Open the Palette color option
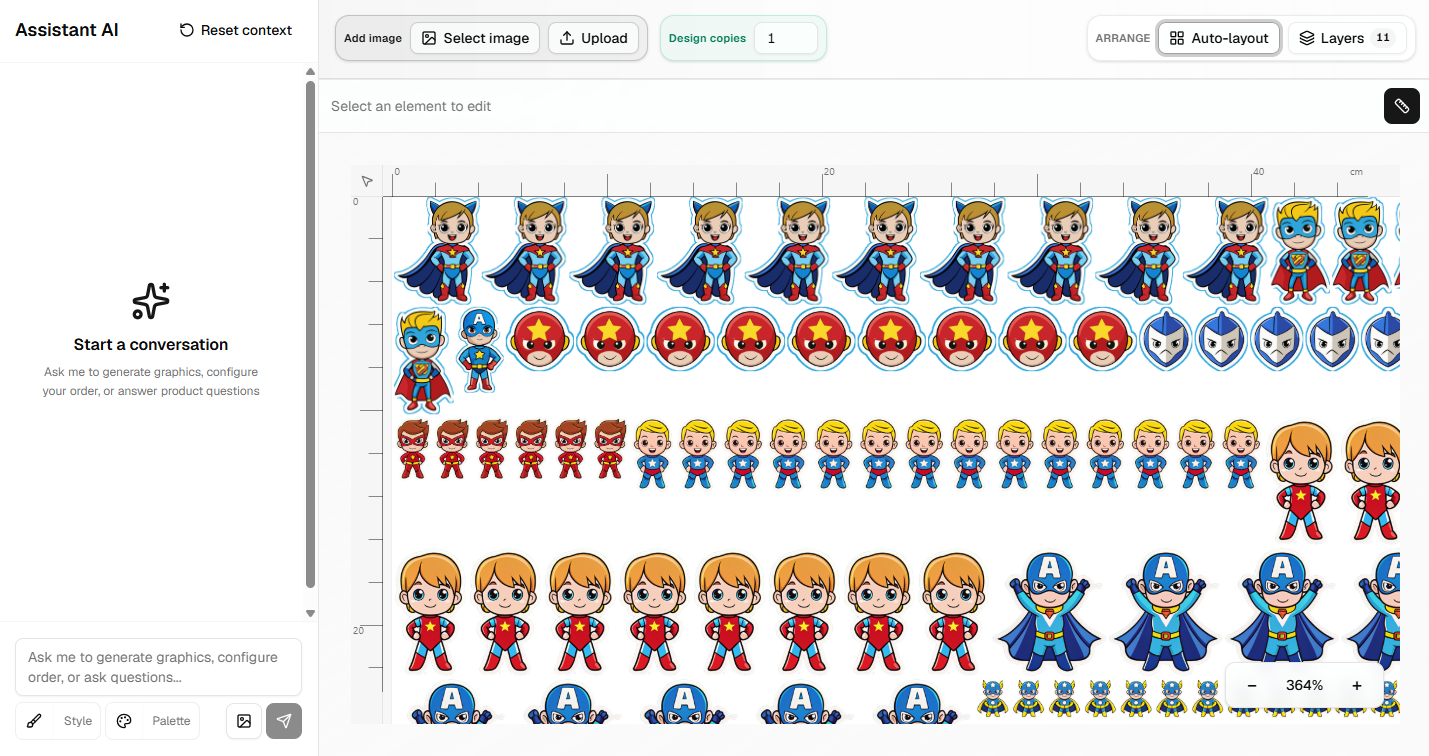This screenshot has width=1429, height=756. point(154,721)
